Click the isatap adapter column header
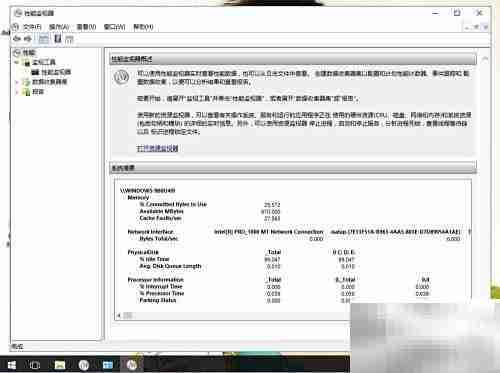Image resolution: width=500 pixels, height=373 pixels. [396, 232]
